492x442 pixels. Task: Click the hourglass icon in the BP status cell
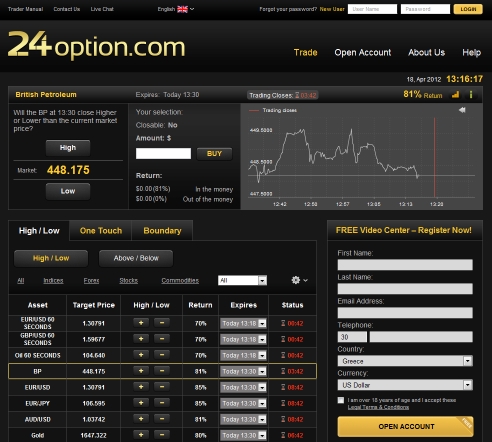(283, 371)
